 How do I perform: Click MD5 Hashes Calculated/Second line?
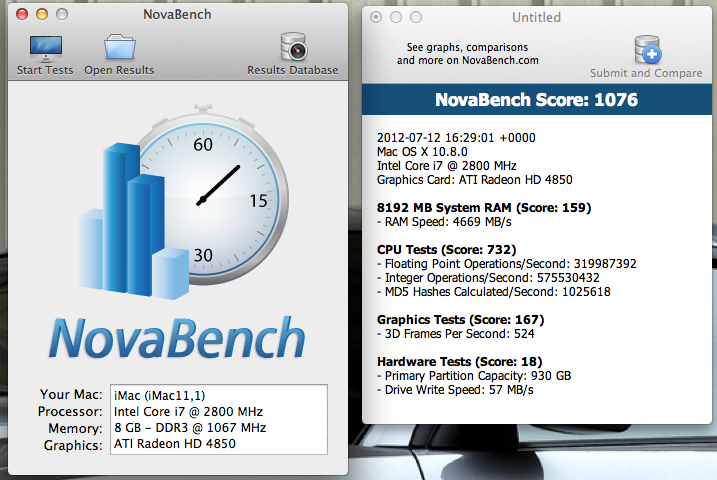click(x=493, y=292)
